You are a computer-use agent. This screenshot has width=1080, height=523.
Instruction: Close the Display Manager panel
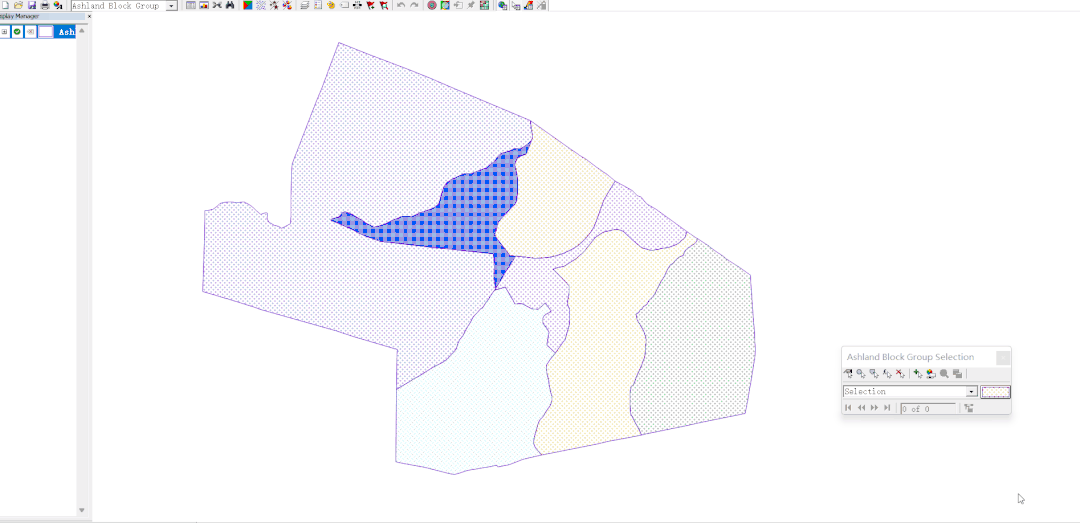click(89, 16)
